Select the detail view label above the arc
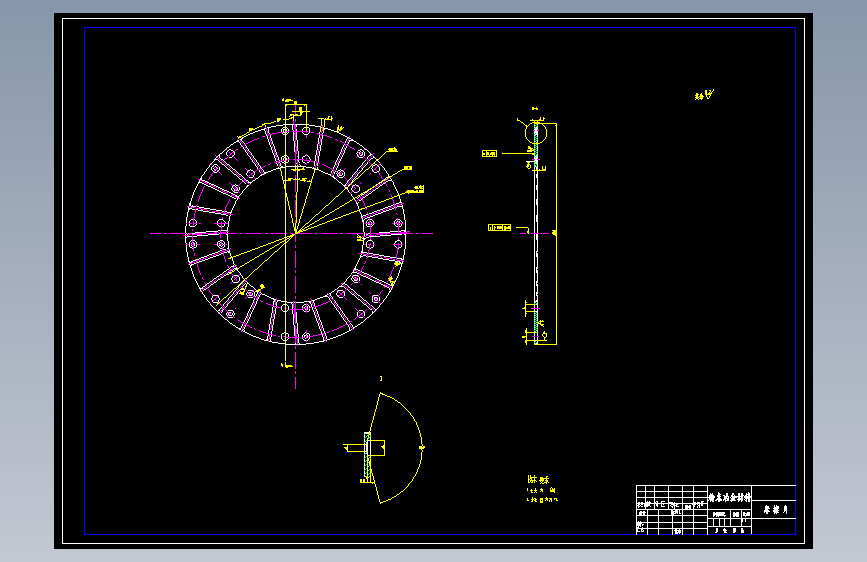 click(x=380, y=379)
